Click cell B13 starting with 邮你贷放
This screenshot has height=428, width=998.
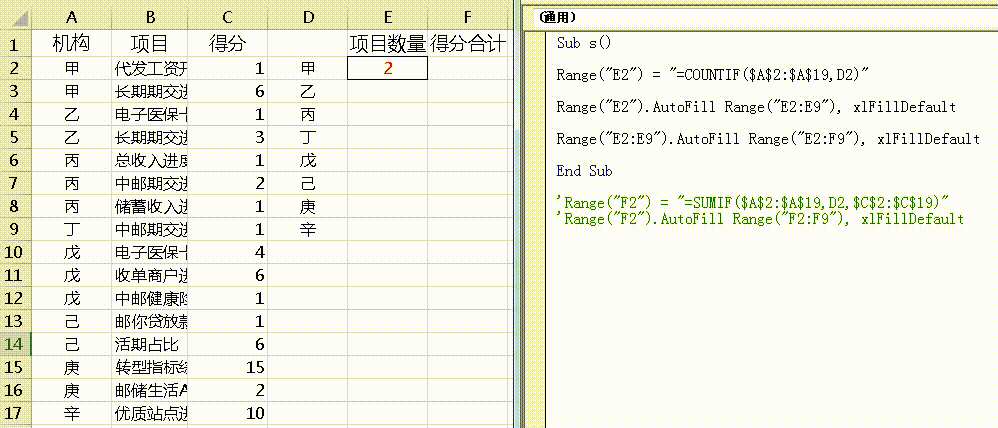(150, 321)
